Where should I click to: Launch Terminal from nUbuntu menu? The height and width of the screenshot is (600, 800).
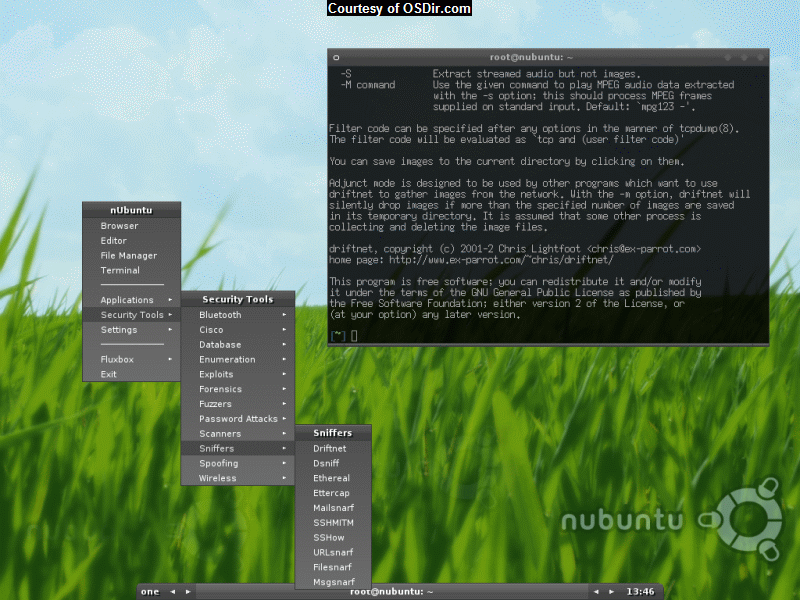[131, 270]
